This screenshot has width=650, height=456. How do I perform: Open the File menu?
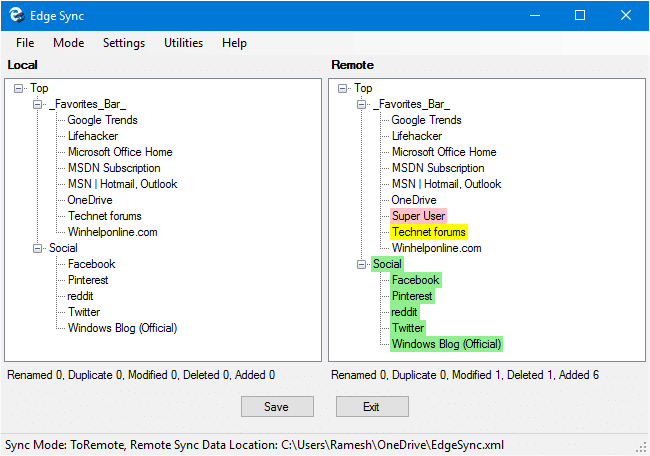(x=25, y=43)
